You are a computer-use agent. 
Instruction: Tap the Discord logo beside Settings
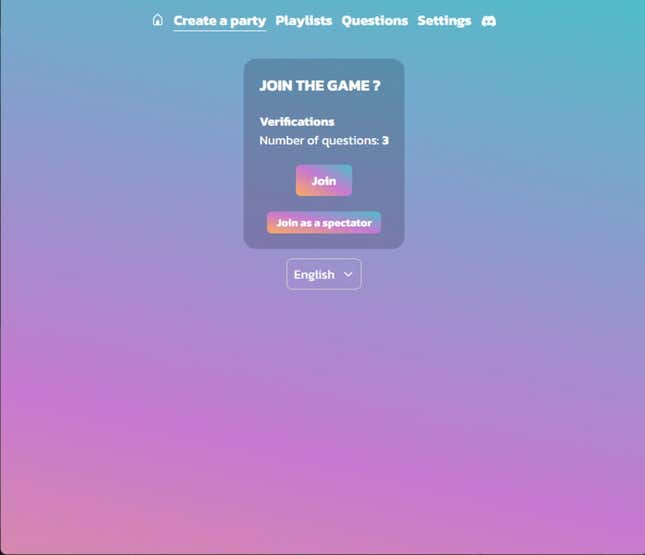click(488, 21)
